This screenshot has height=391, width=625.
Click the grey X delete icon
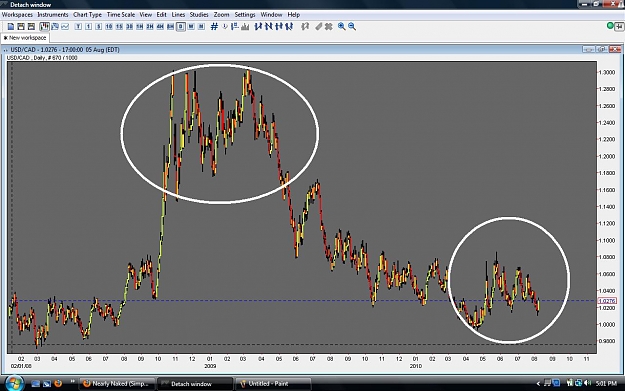click(x=328, y=27)
